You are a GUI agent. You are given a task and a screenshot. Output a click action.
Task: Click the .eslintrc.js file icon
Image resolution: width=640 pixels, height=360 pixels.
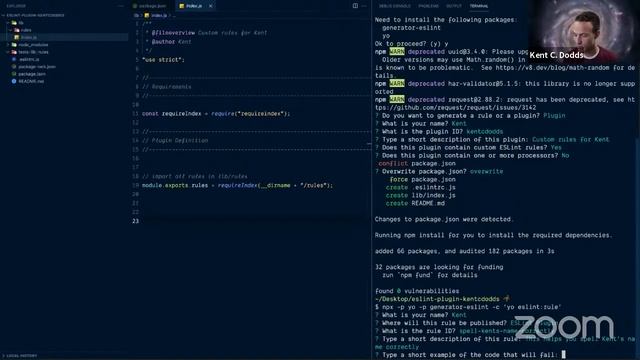point(14,59)
